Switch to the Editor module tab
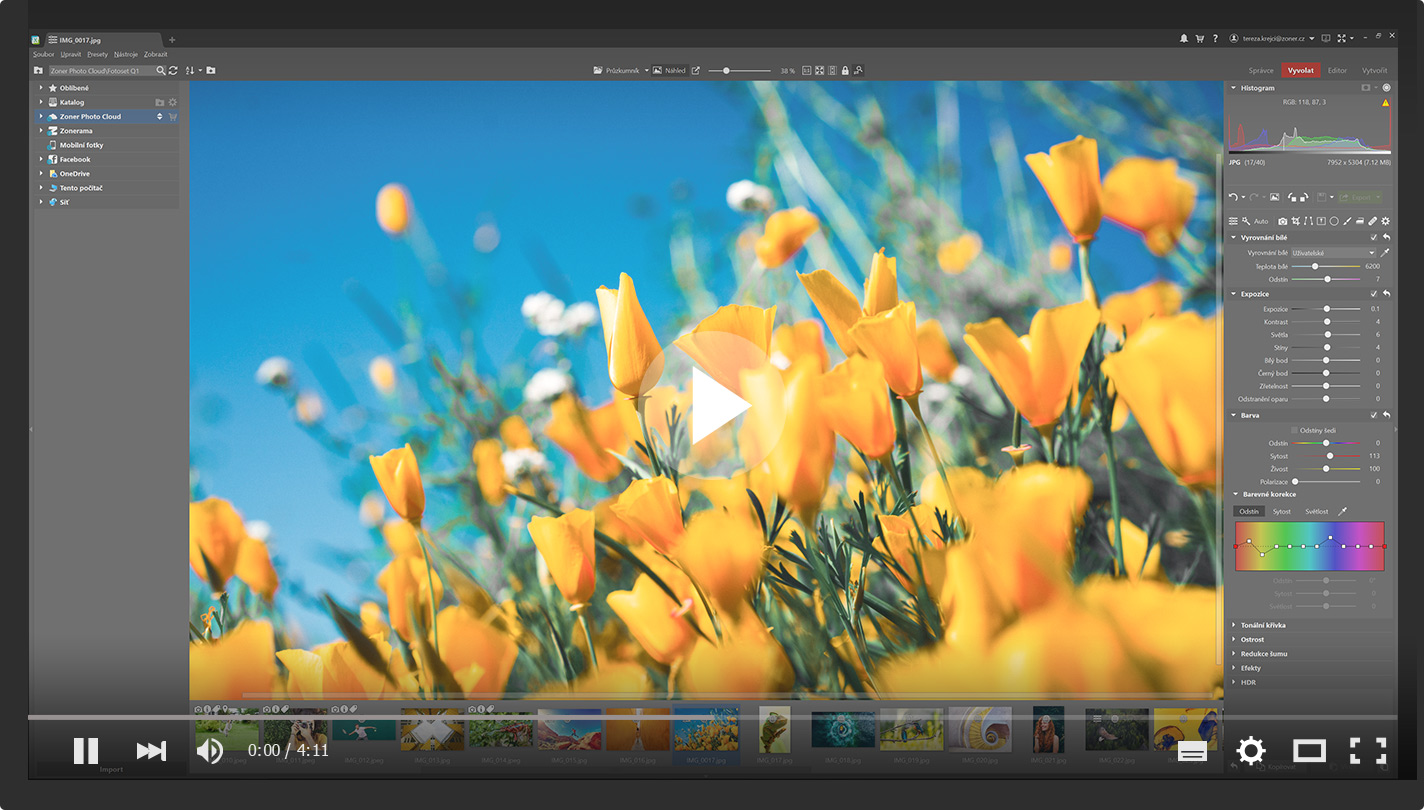 [1337, 70]
